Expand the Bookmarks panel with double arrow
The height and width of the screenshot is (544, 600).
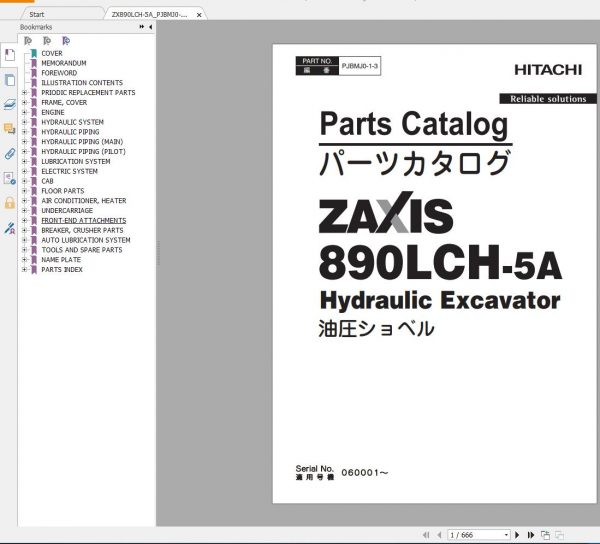point(142,27)
